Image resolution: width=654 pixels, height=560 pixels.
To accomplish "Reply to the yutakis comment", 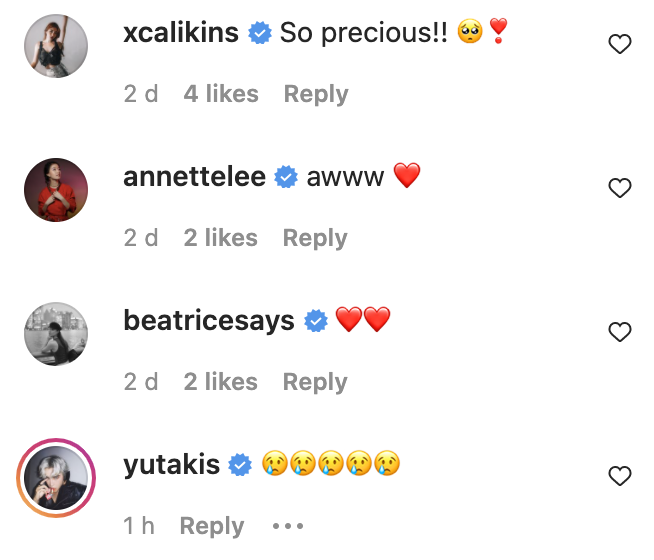I will pyautogui.click(x=211, y=526).
